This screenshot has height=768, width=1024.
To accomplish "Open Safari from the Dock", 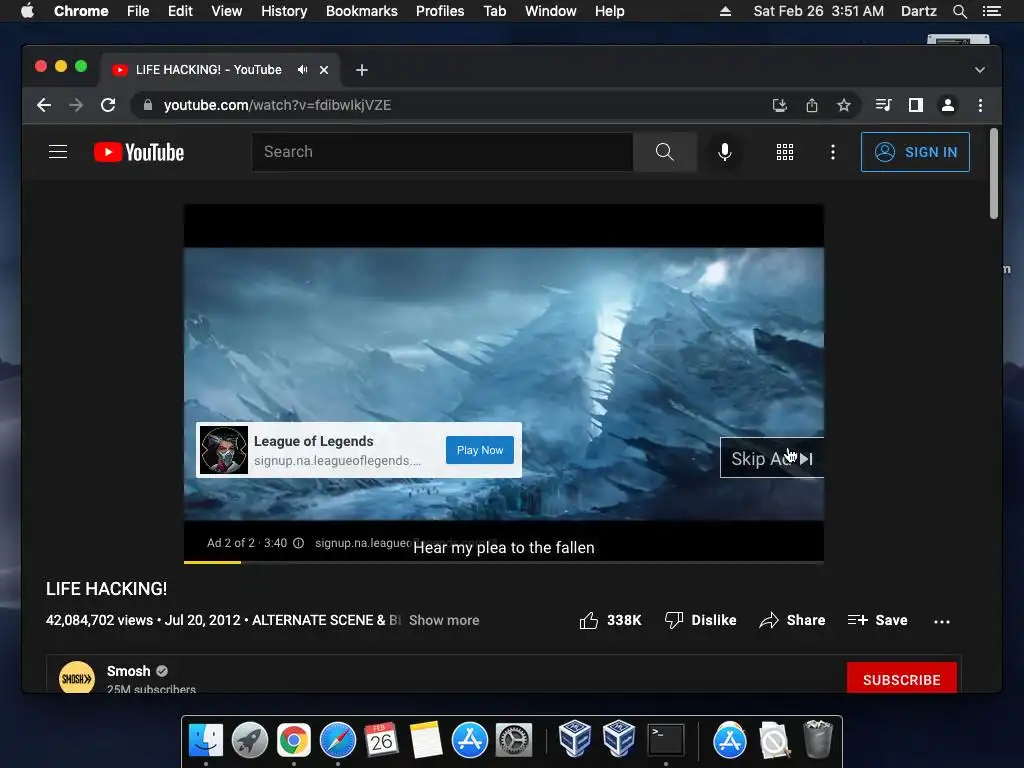I will click(338, 741).
